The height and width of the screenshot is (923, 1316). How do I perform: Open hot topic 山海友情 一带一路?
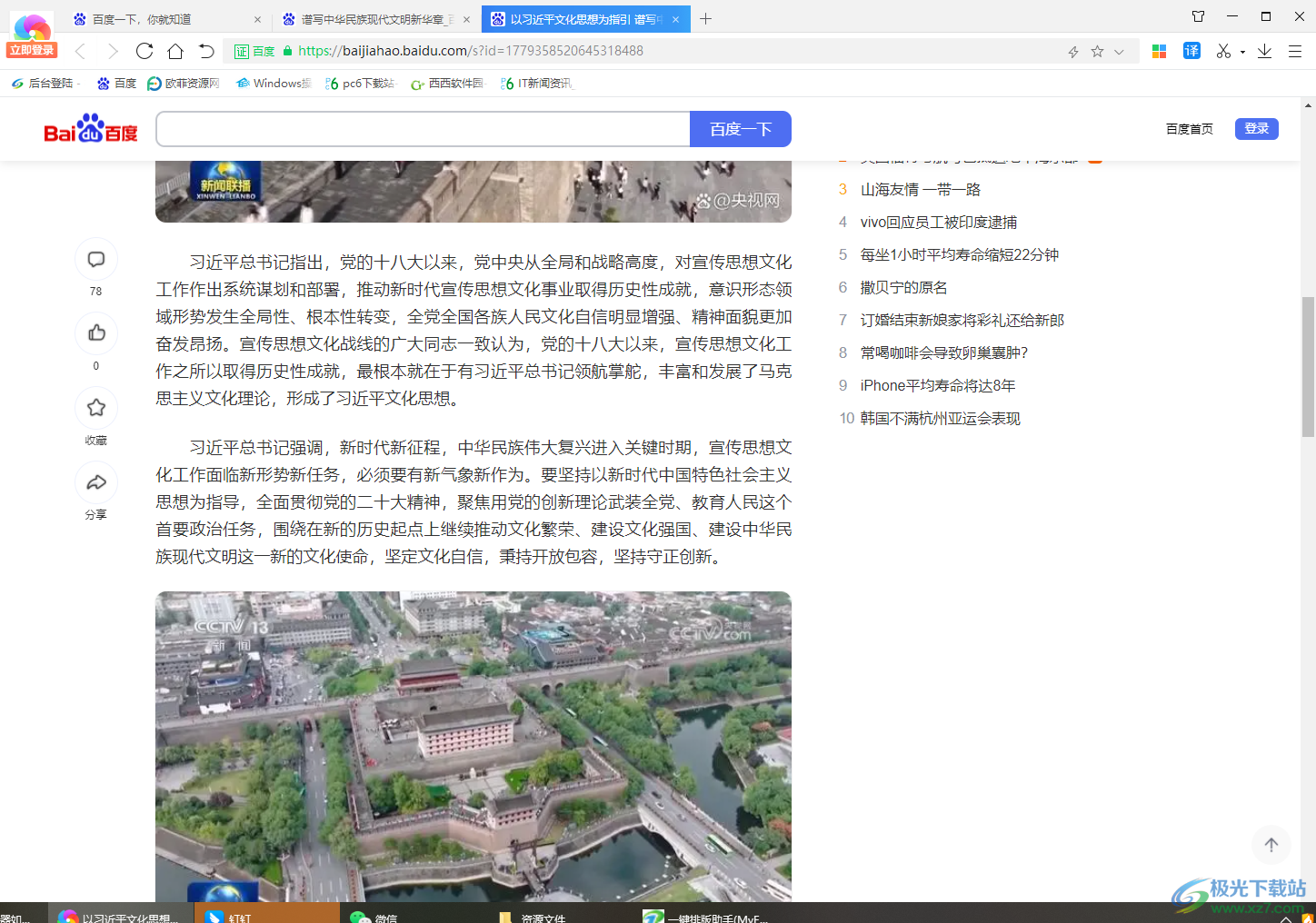click(x=921, y=189)
